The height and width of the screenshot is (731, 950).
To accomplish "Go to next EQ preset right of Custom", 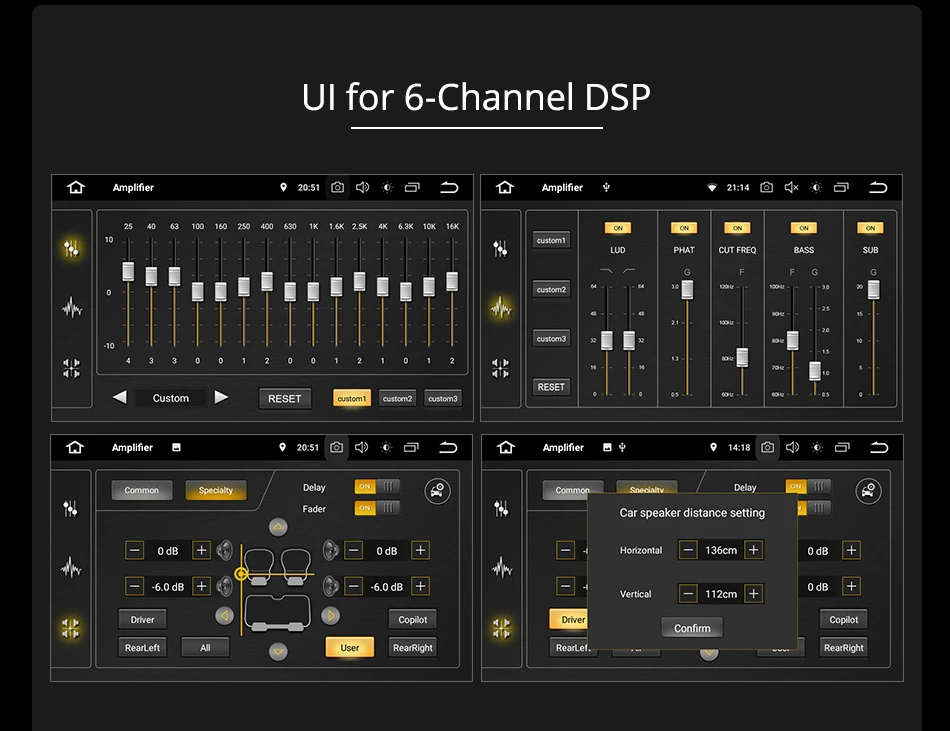I will pyautogui.click(x=221, y=397).
